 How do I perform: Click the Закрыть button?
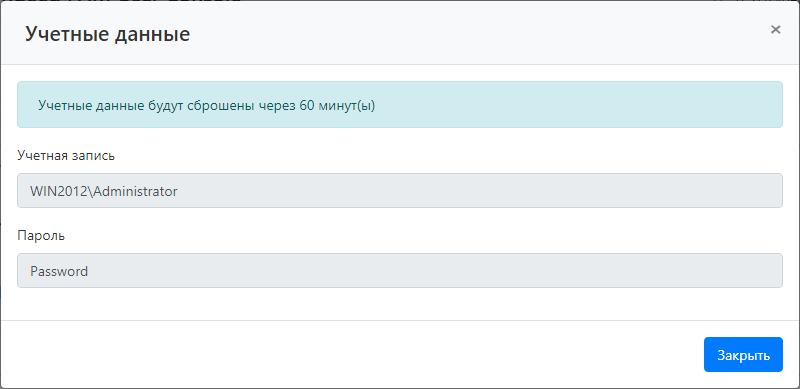pyautogui.click(x=743, y=355)
